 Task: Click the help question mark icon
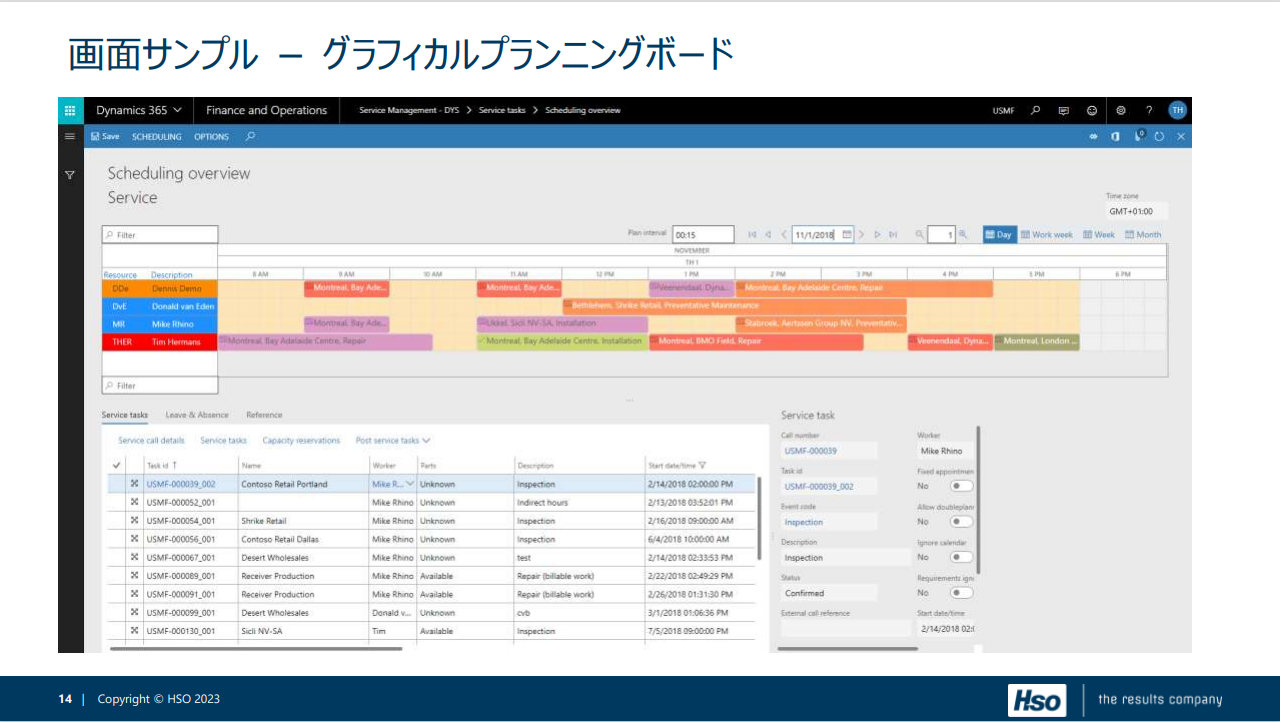[x=1149, y=110]
